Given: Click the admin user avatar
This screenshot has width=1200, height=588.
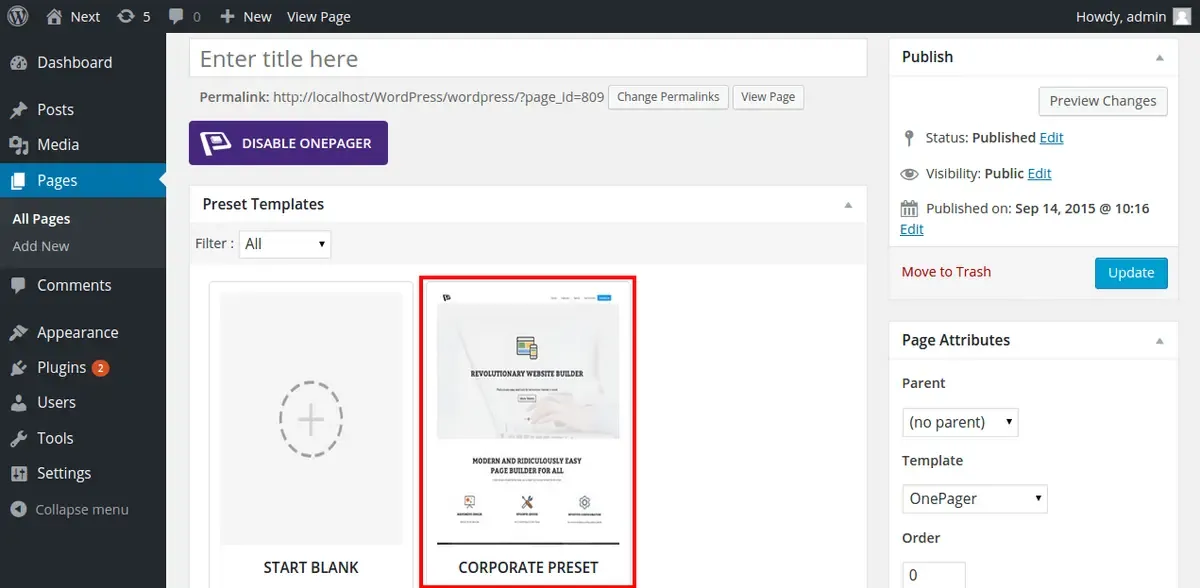Looking at the screenshot, I should pyautogui.click(x=1182, y=16).
